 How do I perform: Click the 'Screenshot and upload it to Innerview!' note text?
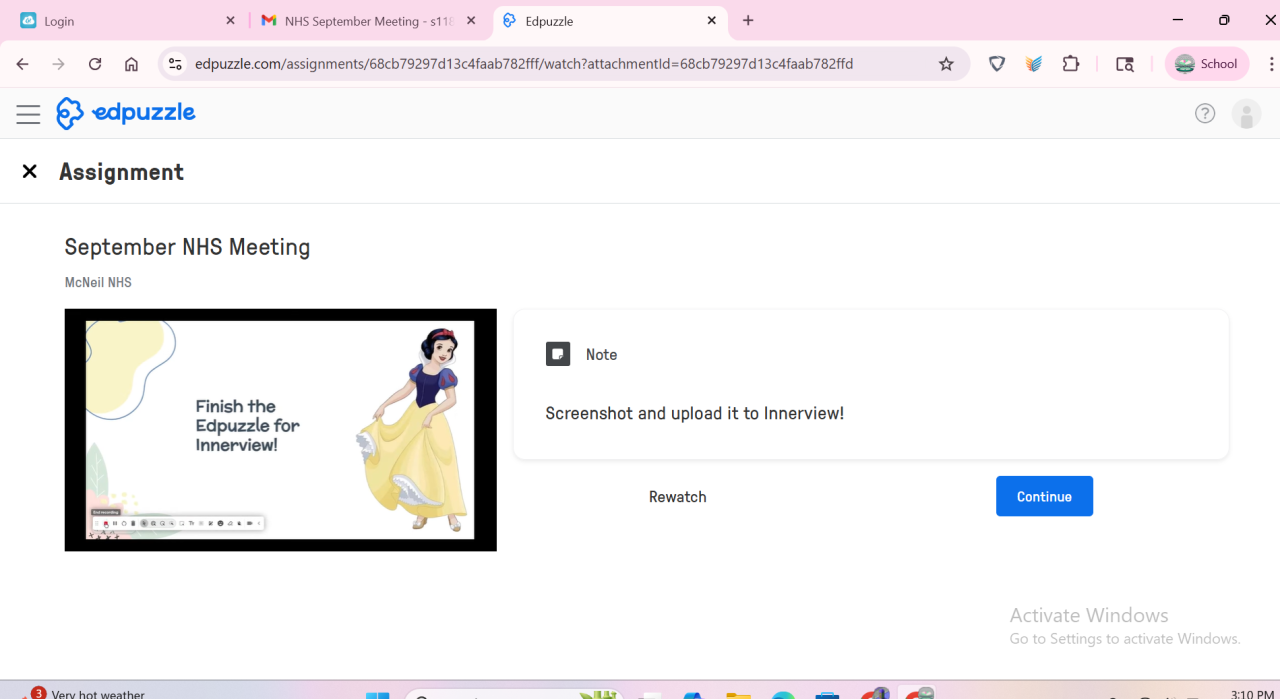click(x=695, y=413)
